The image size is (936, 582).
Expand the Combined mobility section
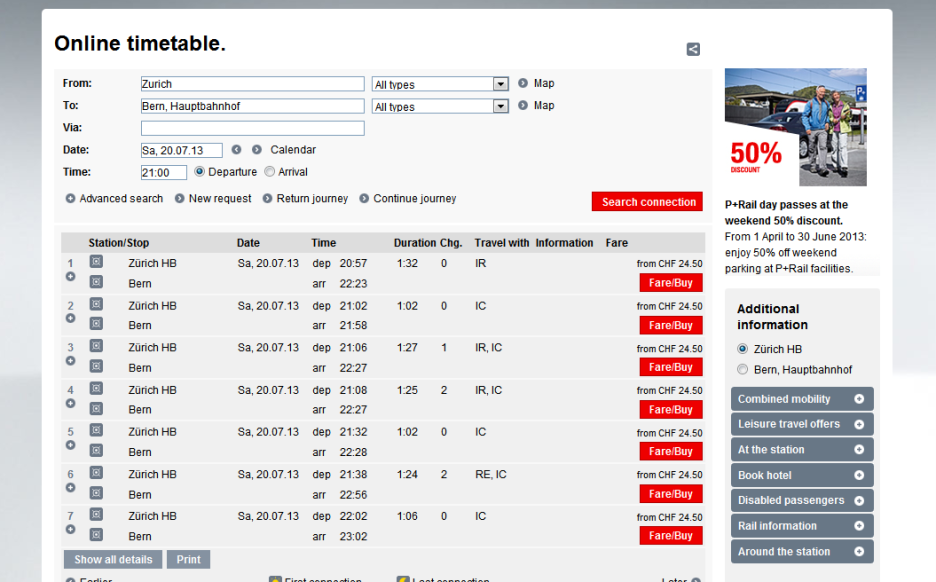802,399
